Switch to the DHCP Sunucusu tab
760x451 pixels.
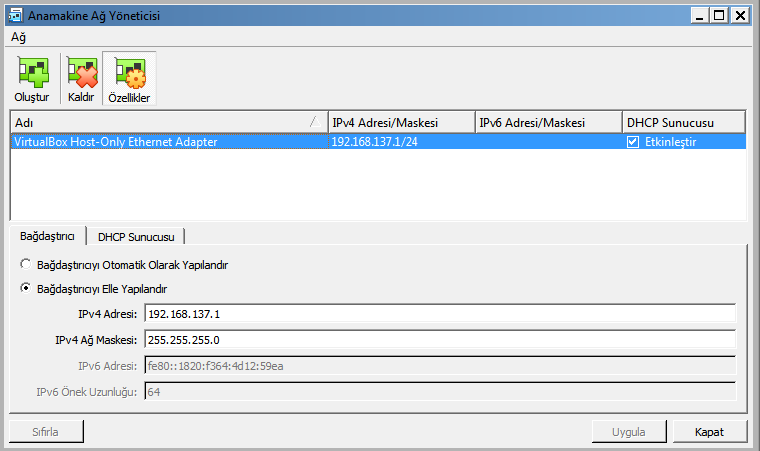pyautogui.click(x=136, y=237)
